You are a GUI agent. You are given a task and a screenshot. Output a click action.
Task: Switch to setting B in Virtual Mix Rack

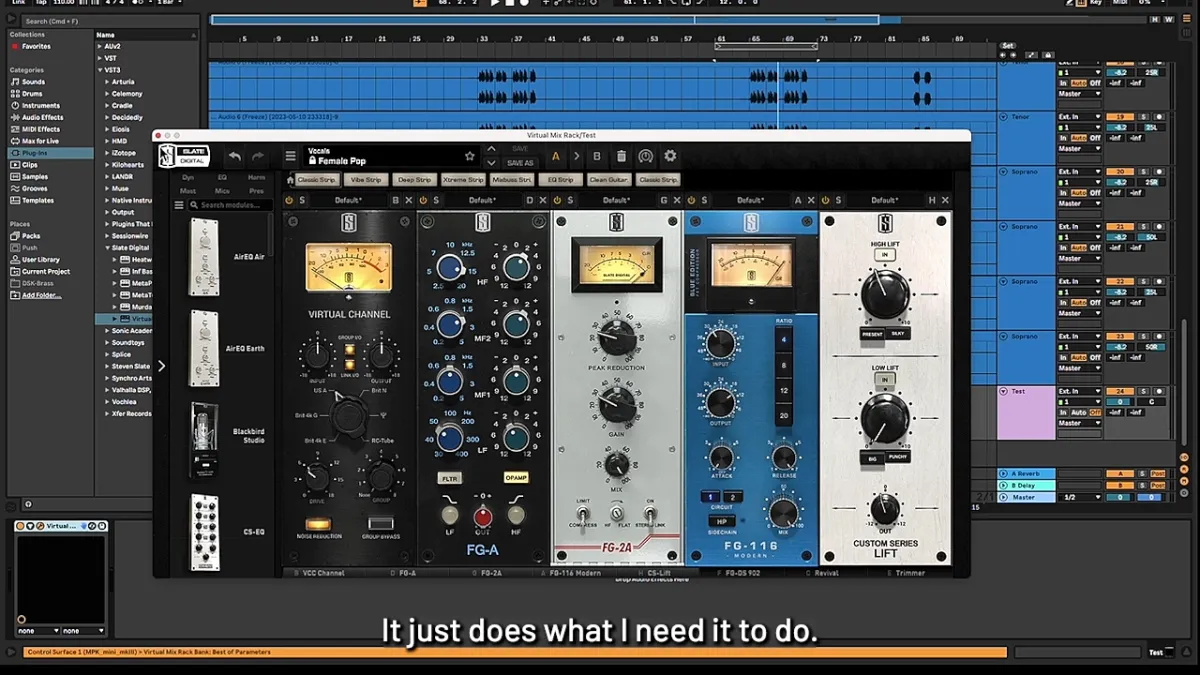click(x=597, y=156)
